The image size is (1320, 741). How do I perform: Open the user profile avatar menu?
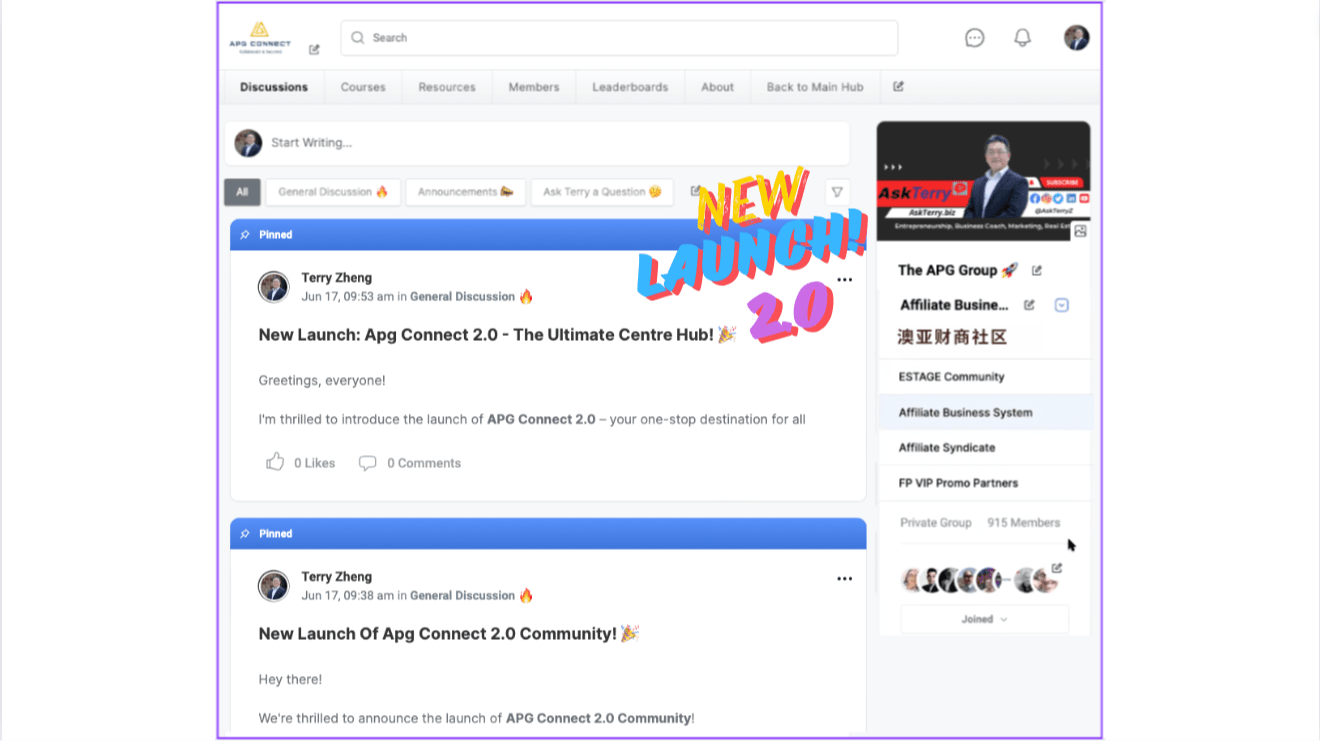pyautogui.click(x=1077, y=38)
